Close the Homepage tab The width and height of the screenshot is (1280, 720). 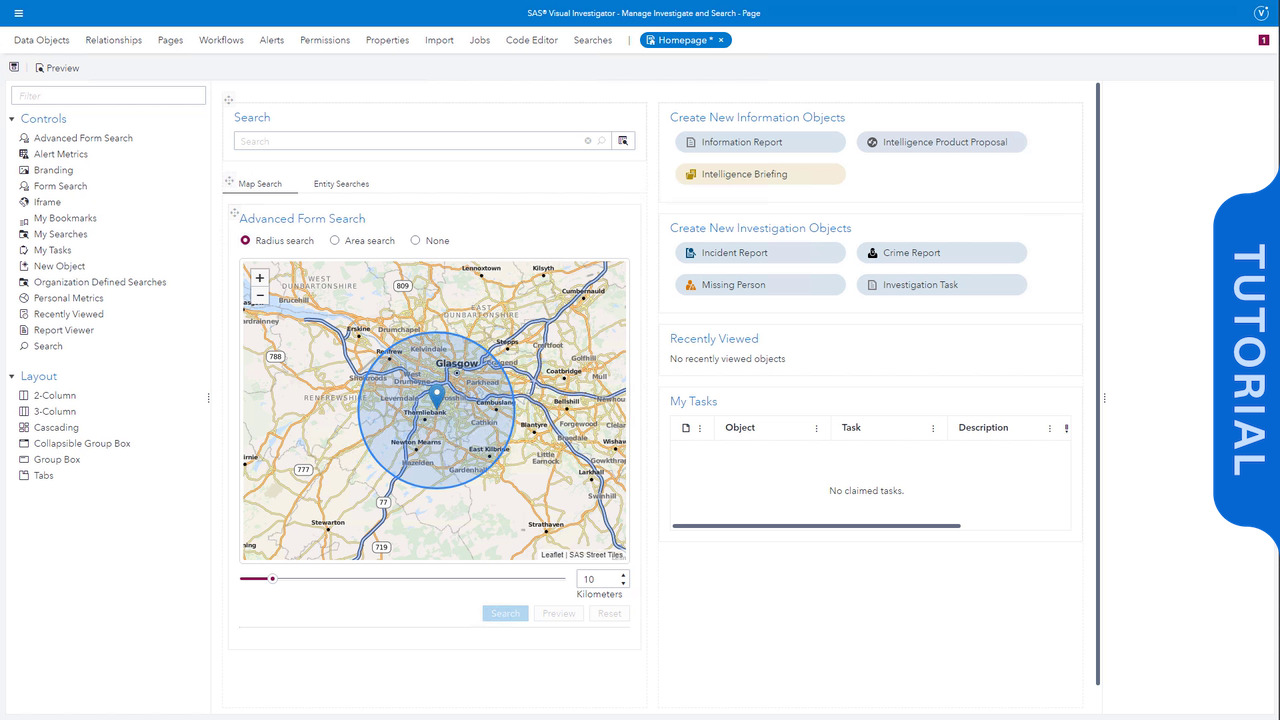[721, 40]
